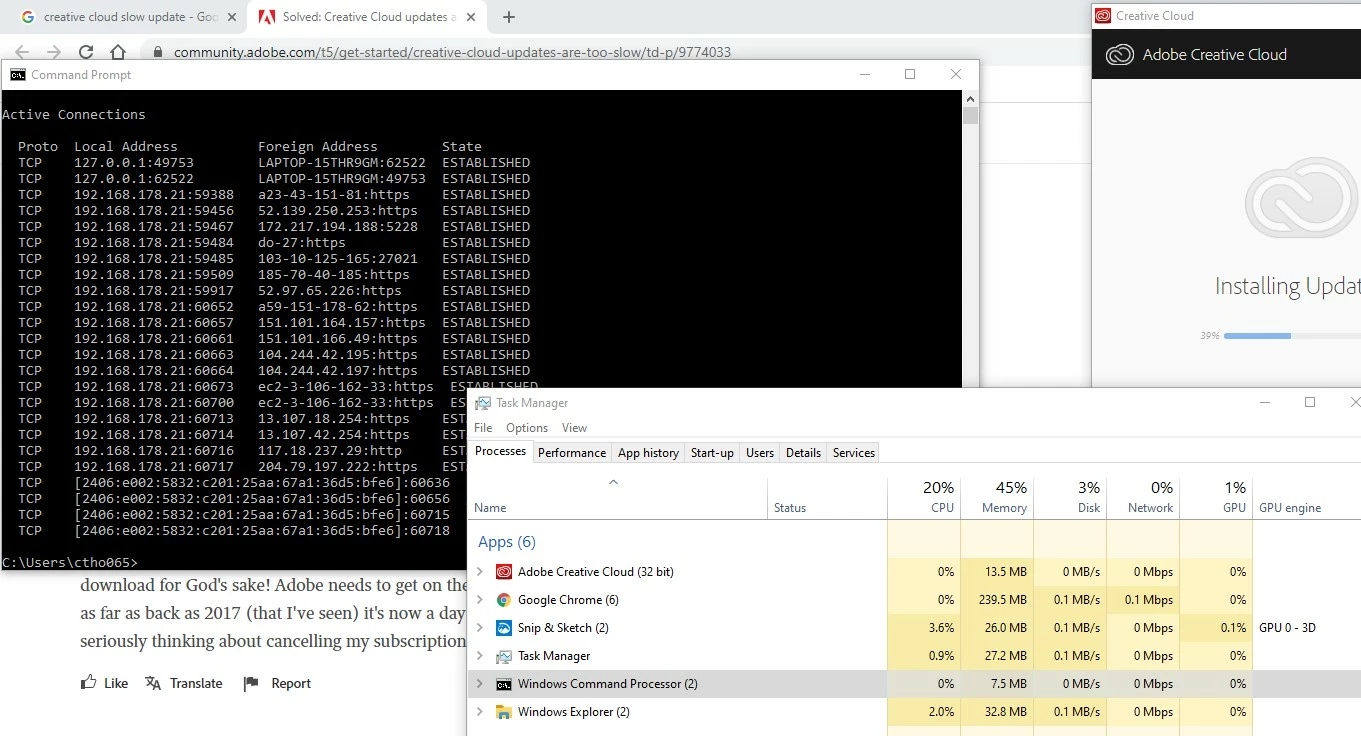Click the Task Manager title bar icon

tap(483, 403)
